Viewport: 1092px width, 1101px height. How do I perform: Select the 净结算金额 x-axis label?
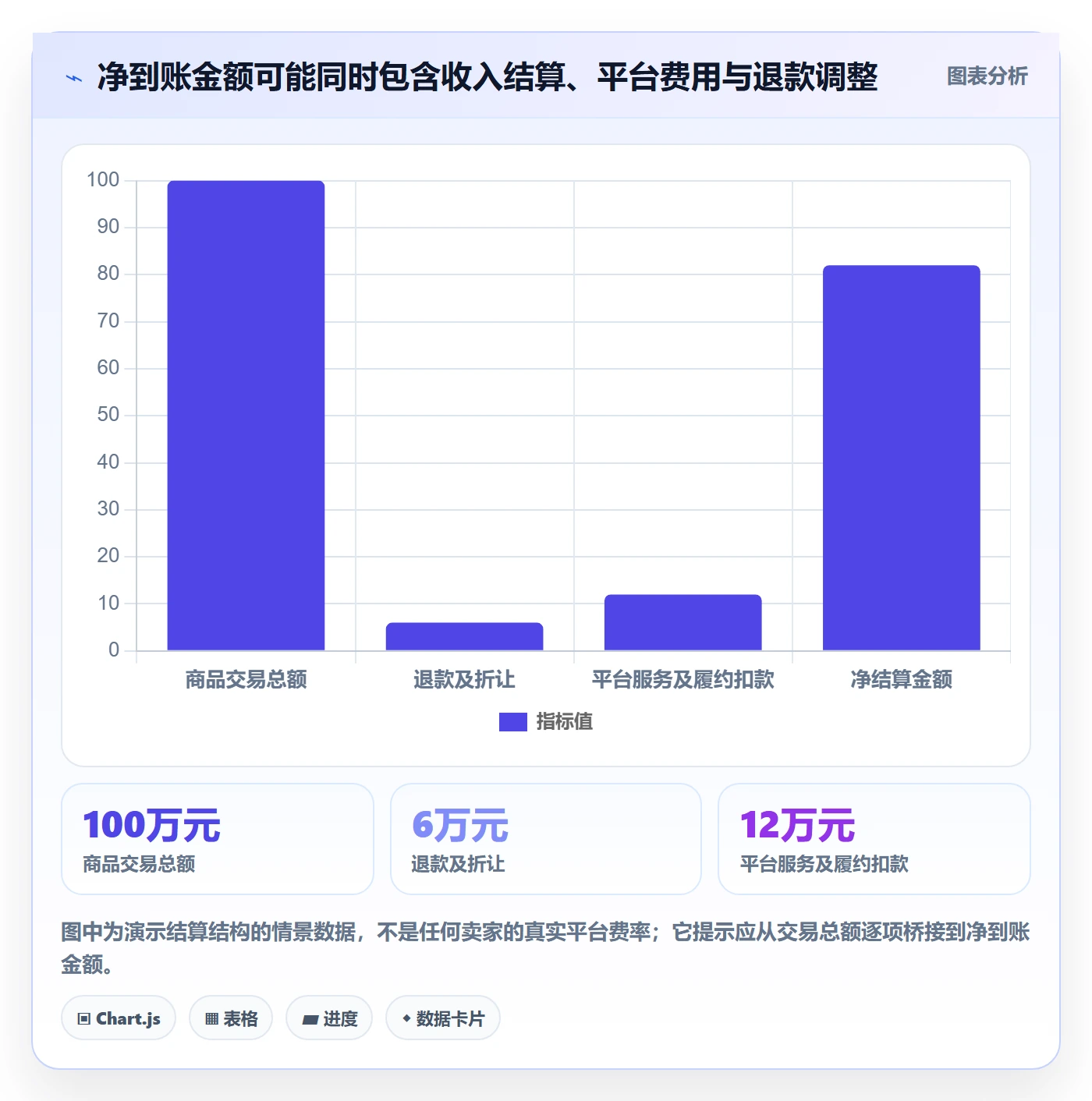click(x=901, y=679)
